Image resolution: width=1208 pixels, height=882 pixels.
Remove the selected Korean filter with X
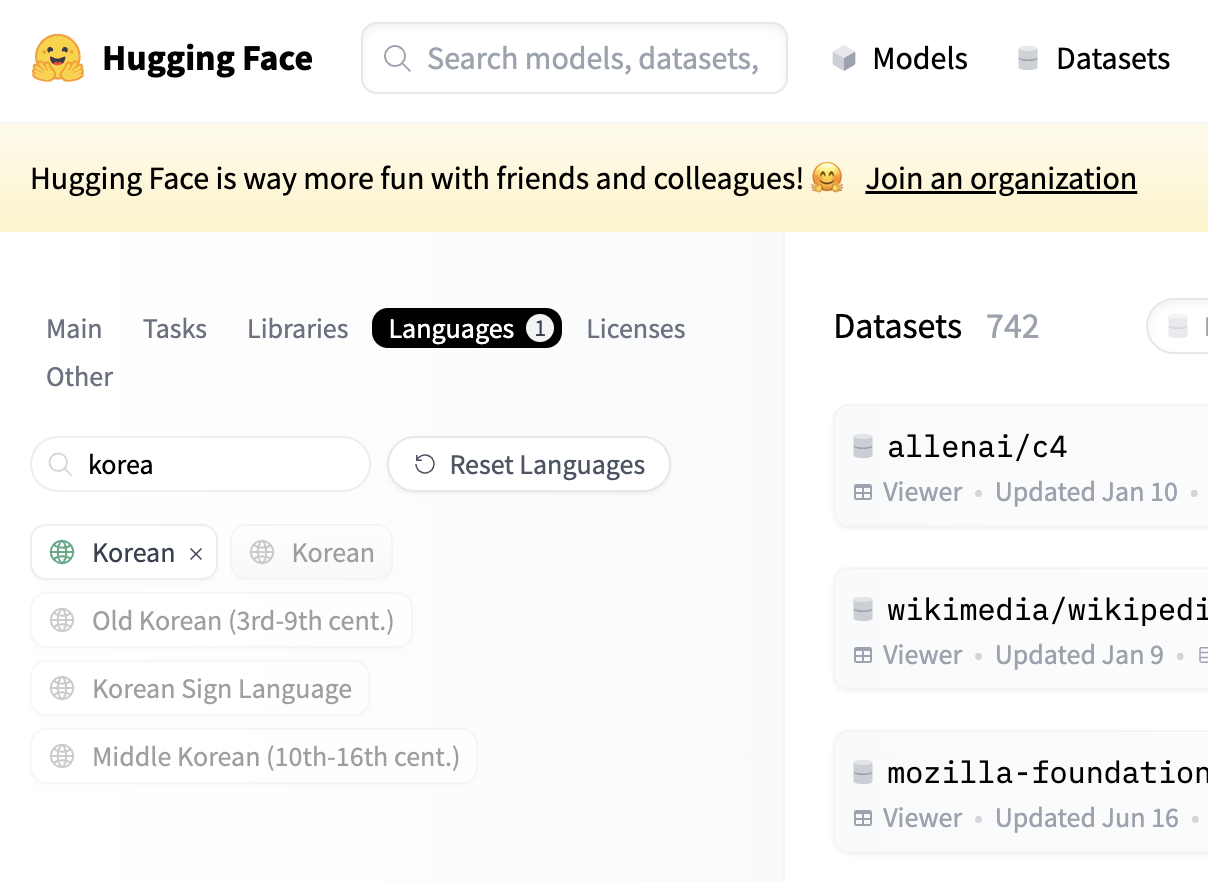(196, 553)
